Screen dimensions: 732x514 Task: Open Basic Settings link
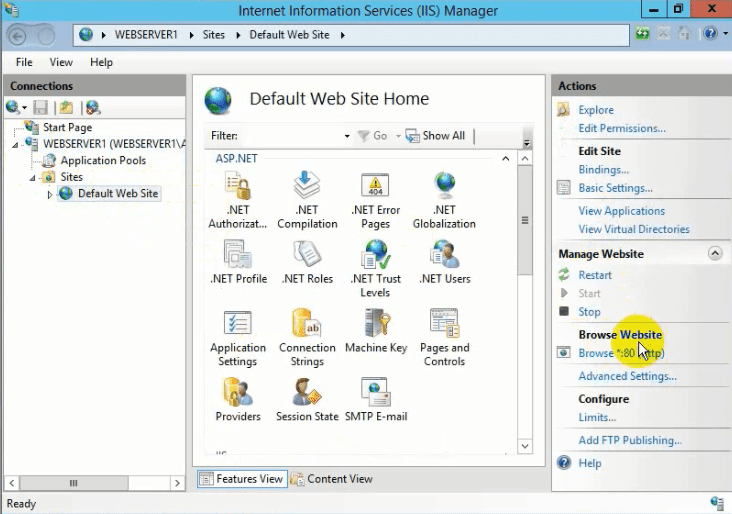point(615,188)
